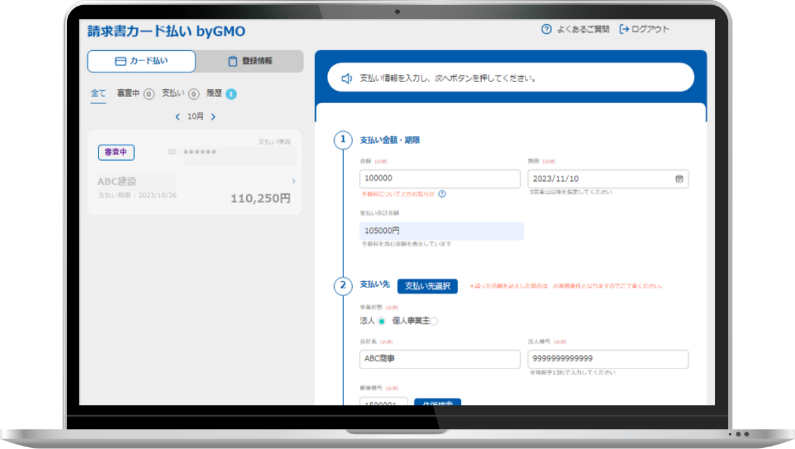Click the blue 履歴 count badge

pyautogui.click(x=231, y=94)
